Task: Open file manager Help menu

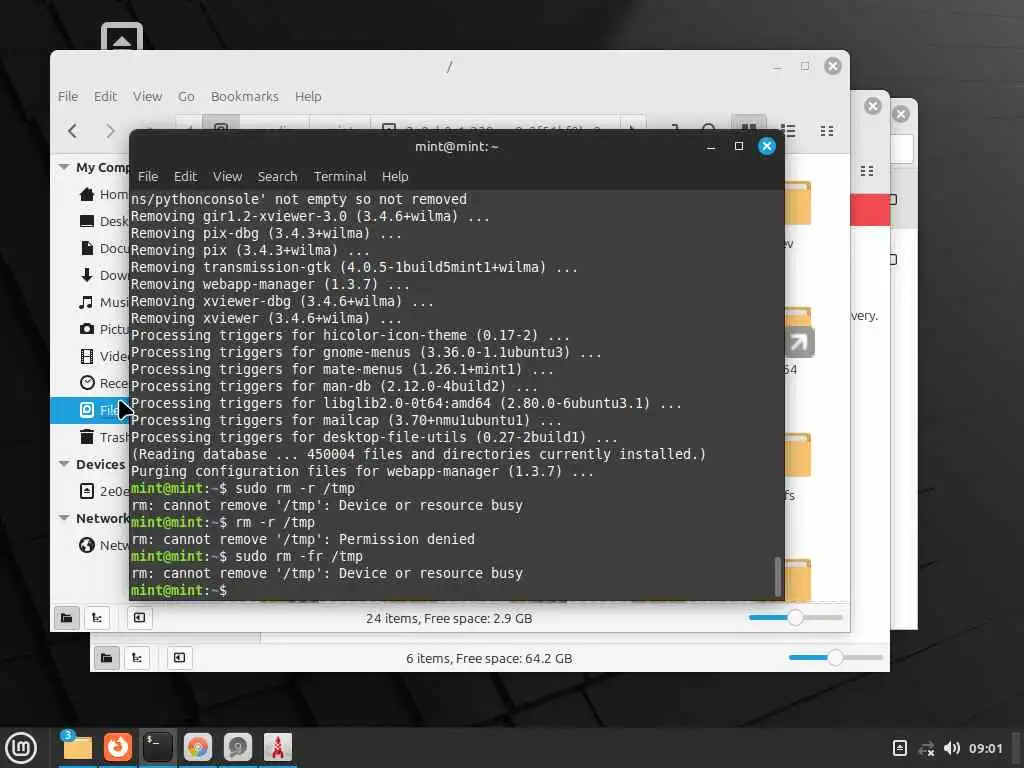Action: click(308, 97)
